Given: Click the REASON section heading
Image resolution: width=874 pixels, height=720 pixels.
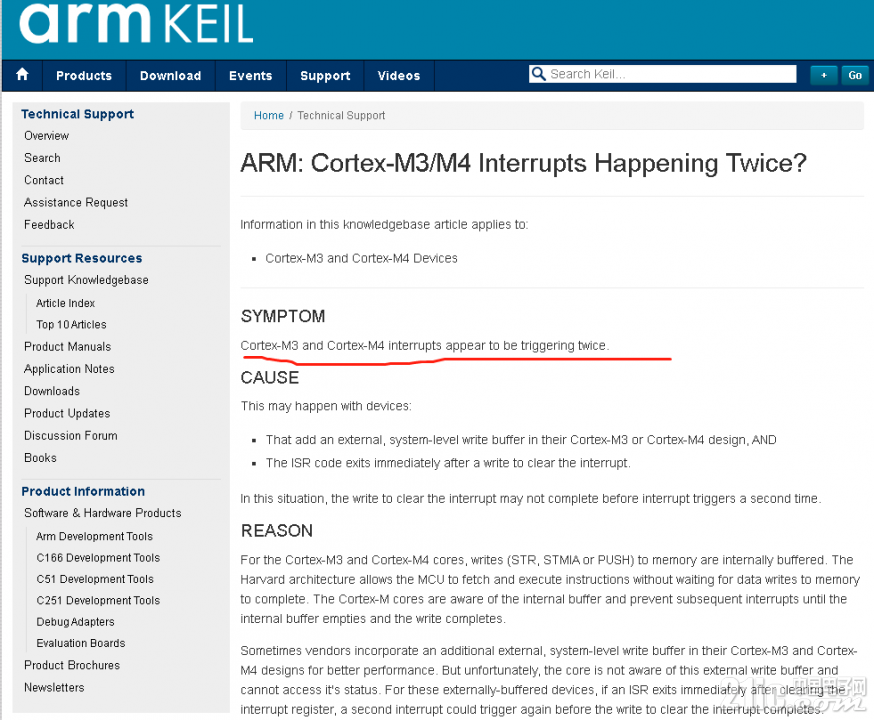Looking at the screenshot, I should click(276, 531).
